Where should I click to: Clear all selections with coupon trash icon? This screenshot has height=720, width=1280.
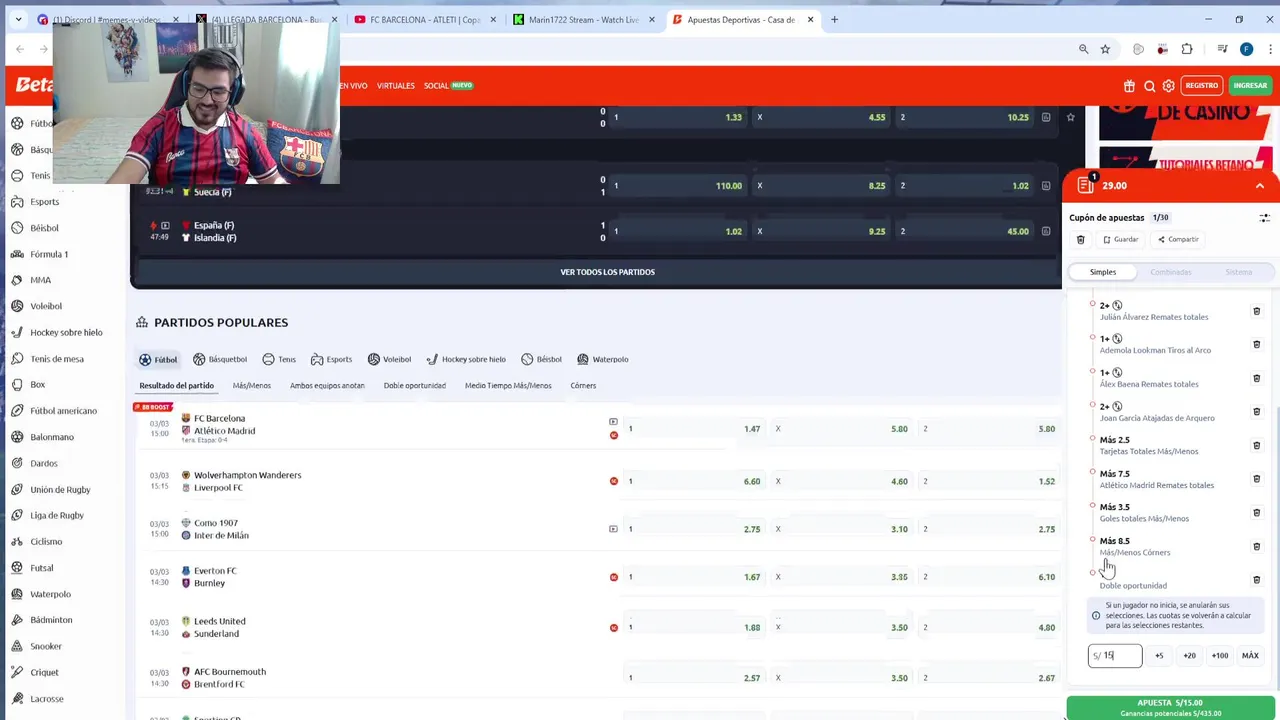point(1080,240)
